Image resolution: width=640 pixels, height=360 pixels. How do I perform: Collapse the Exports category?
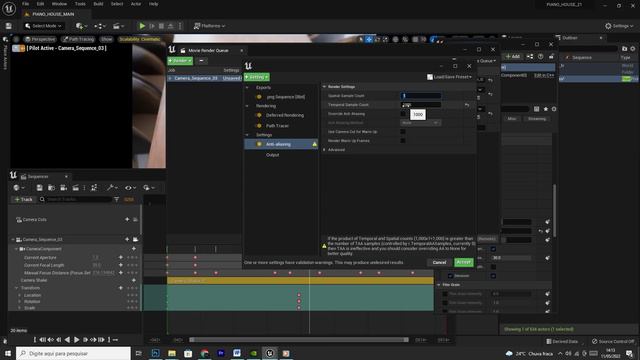pos(247,87)
